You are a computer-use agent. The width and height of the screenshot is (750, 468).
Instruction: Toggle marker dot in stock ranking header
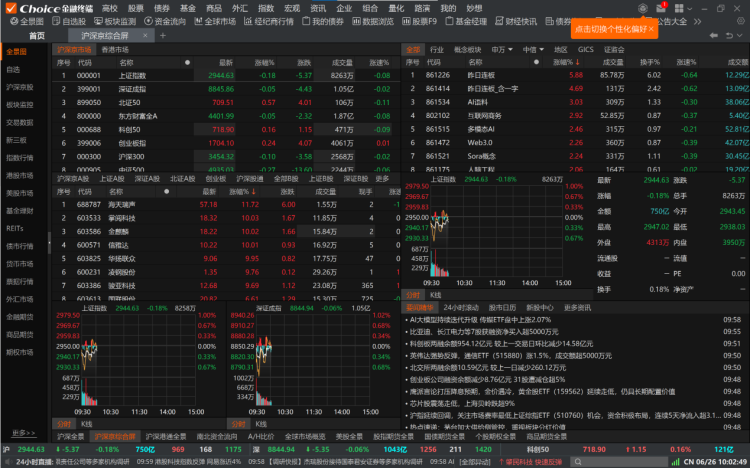pyautogui.click(x=166, y=191)
